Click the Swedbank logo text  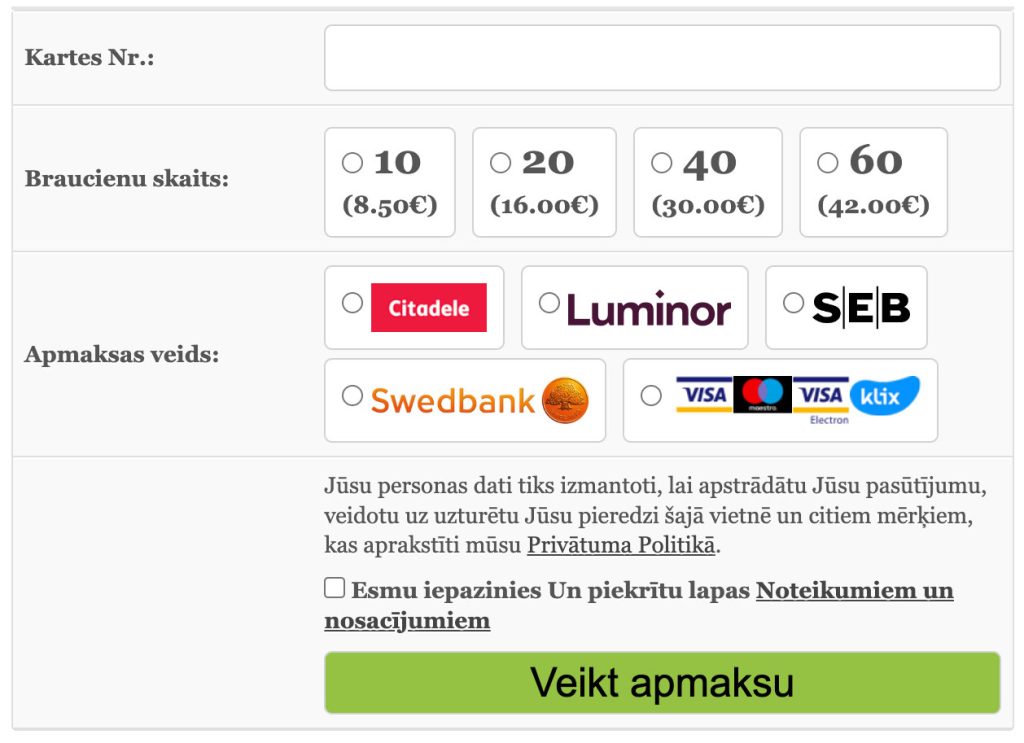453,401
